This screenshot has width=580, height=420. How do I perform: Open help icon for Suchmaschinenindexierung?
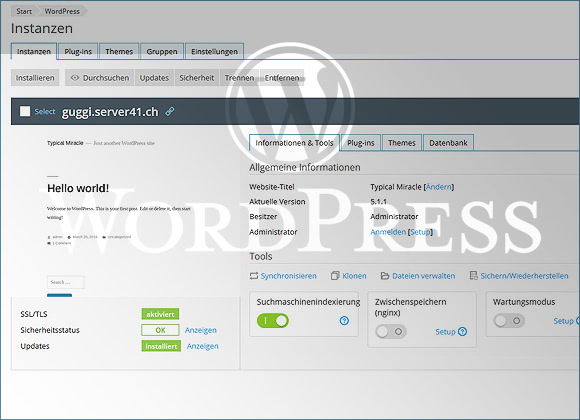[344, 320]
